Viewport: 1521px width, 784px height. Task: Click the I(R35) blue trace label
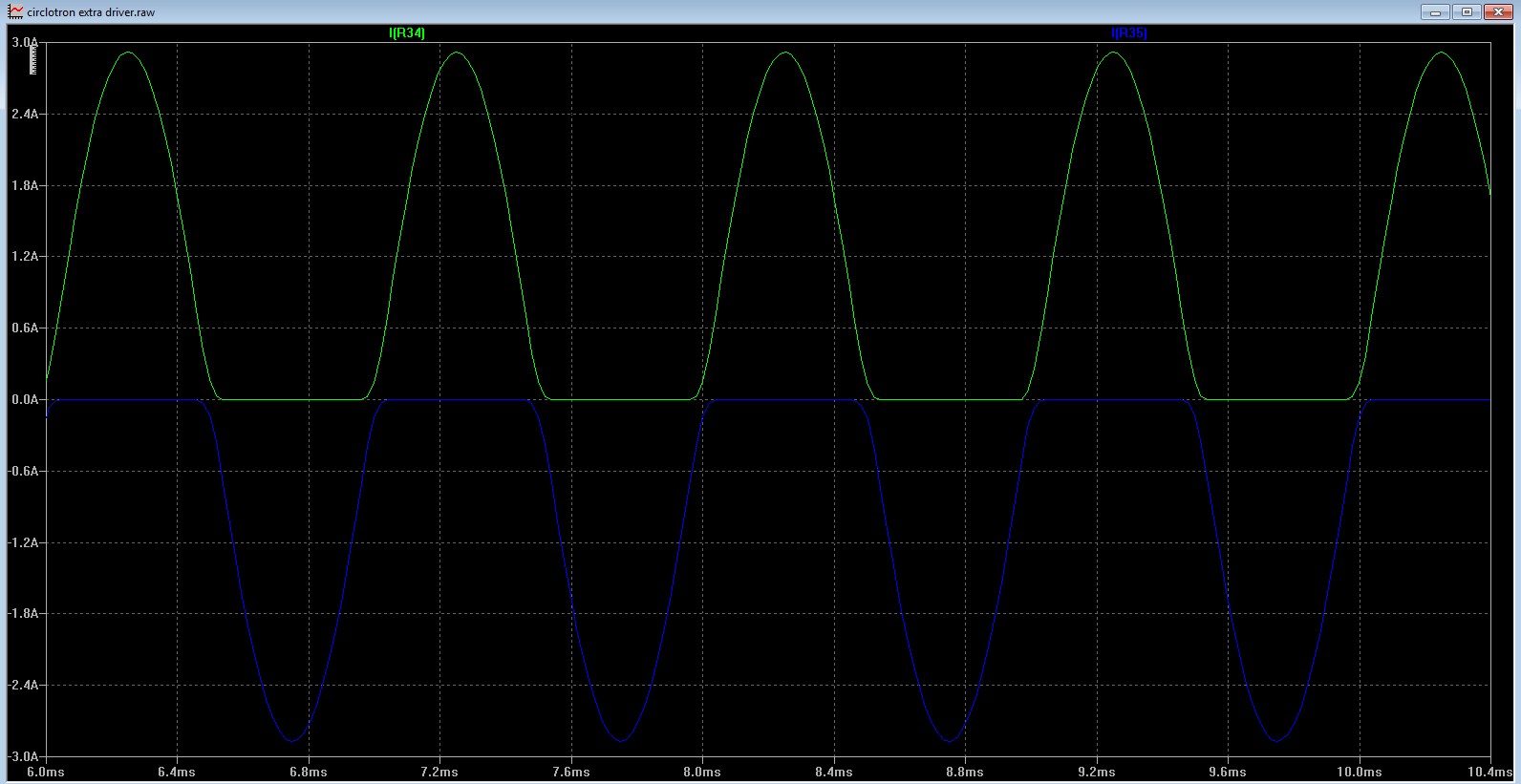coord(1129,33)
